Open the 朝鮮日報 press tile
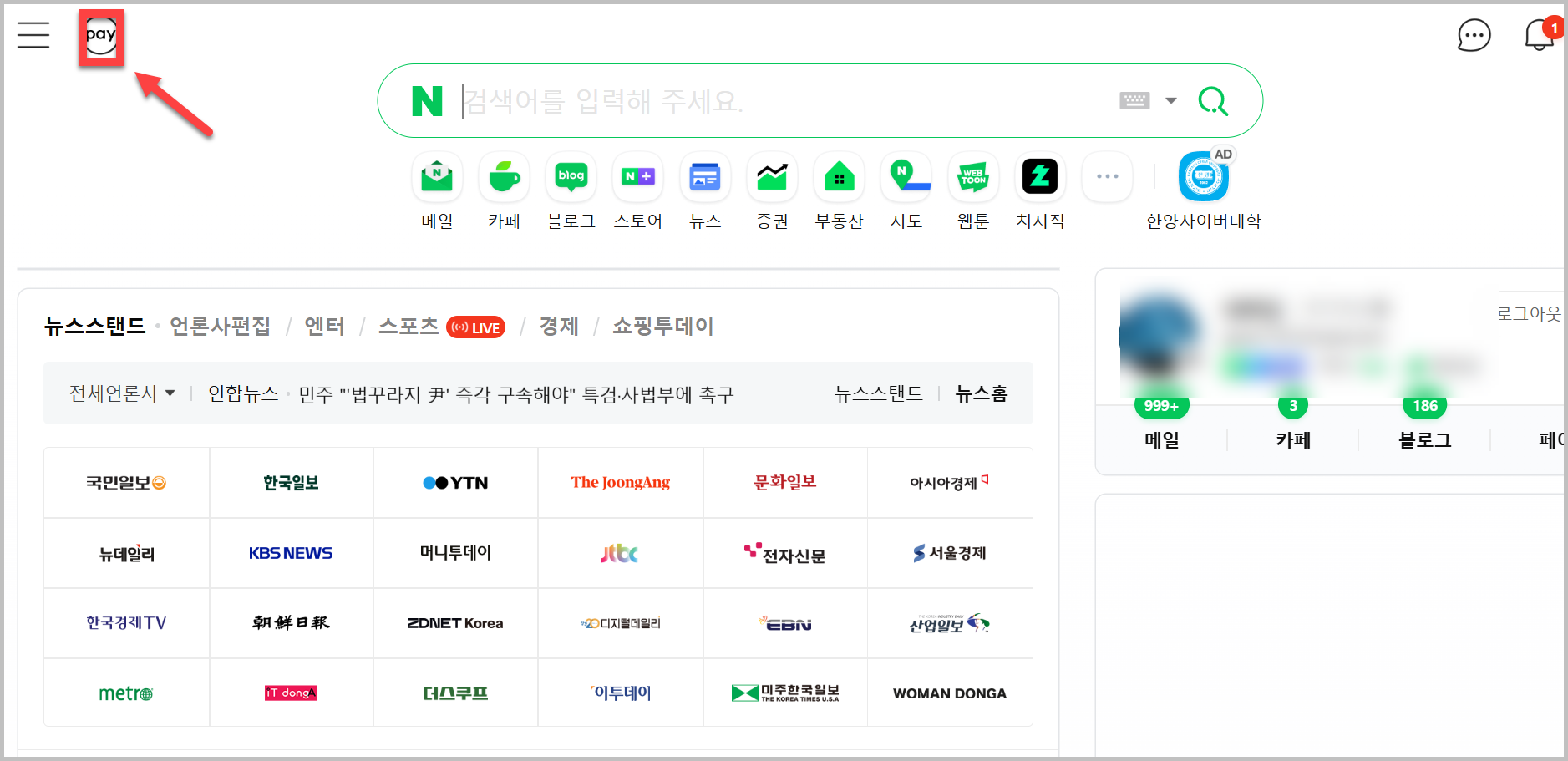 (x=291, y=623)
